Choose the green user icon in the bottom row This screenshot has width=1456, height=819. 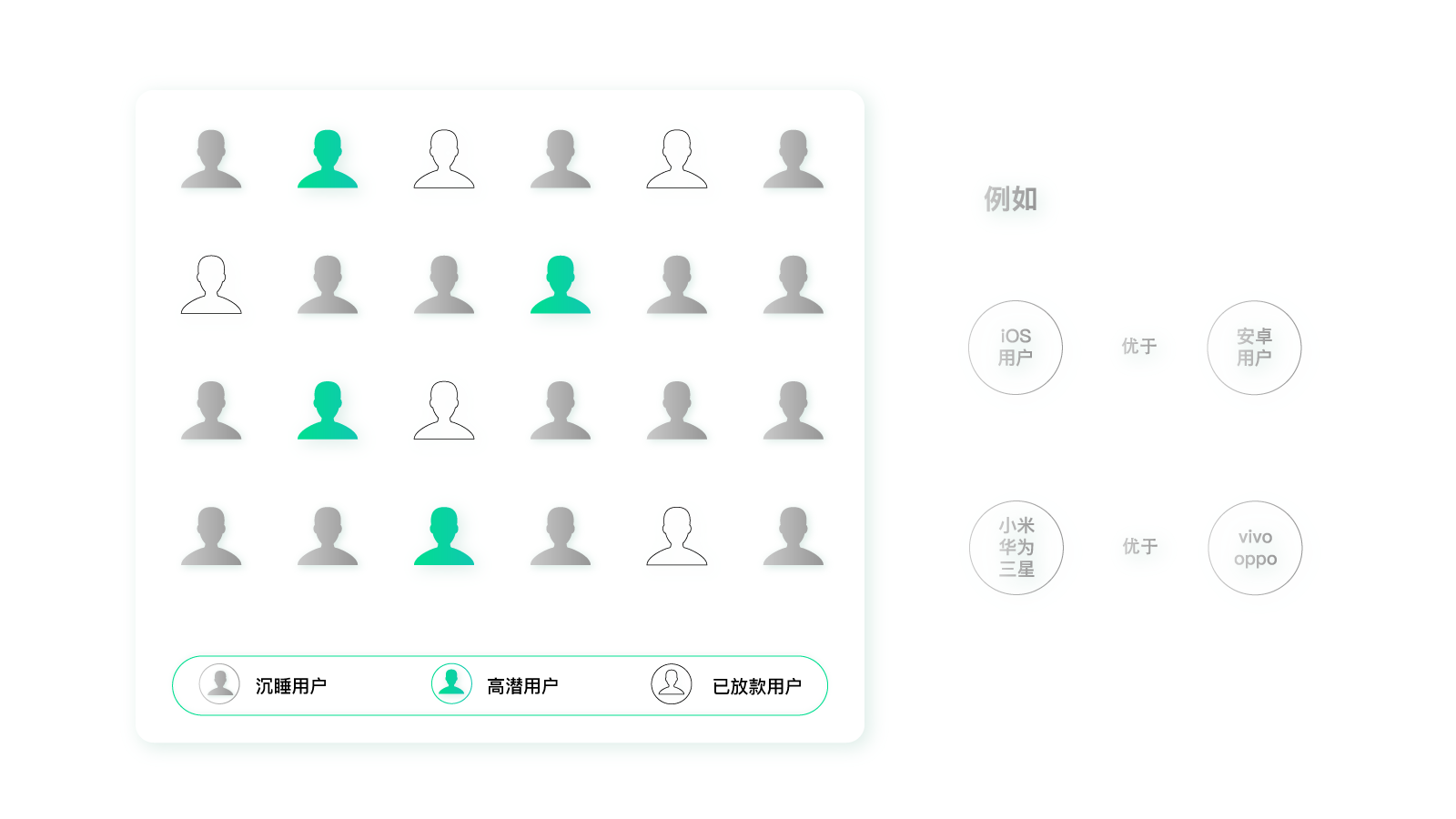click(x=444, y=537)
